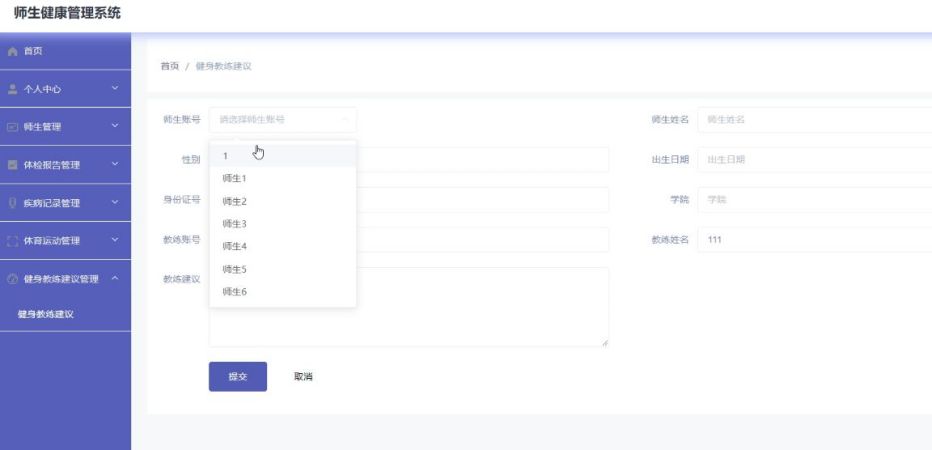This screenshot has width=932, height=450.
Task: Click the icon beside 健身教练建议管理
Action: 12,279
